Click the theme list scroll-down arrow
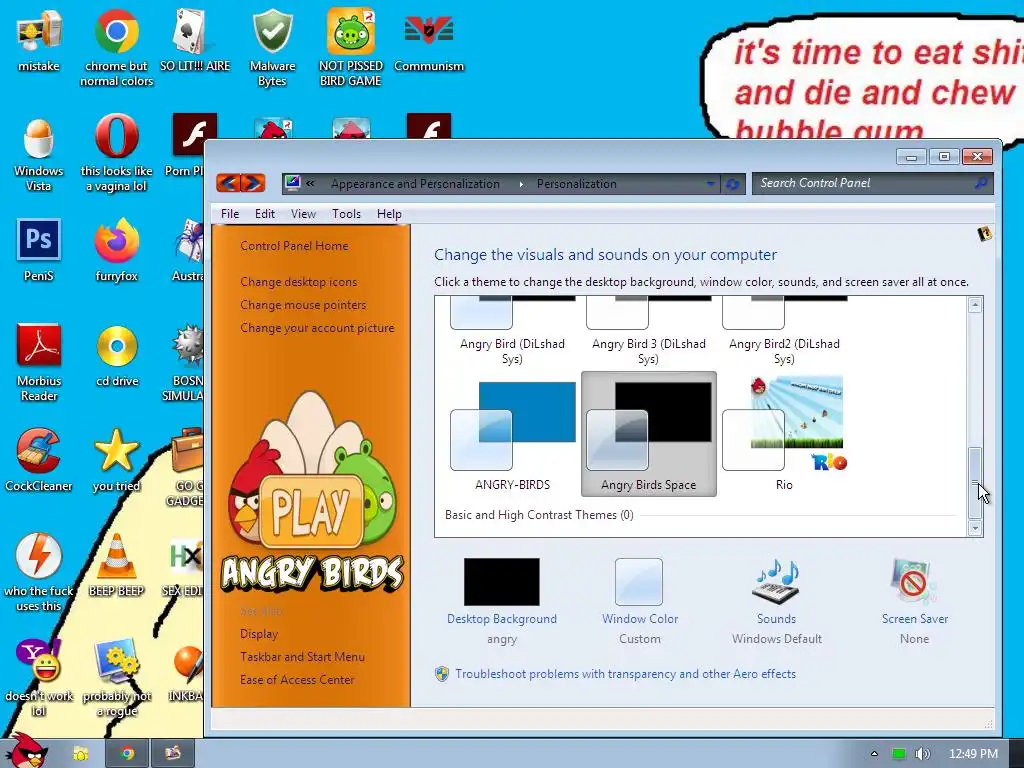The height and width of the screenshot is (768, 1024). click(x=975, y=528)
